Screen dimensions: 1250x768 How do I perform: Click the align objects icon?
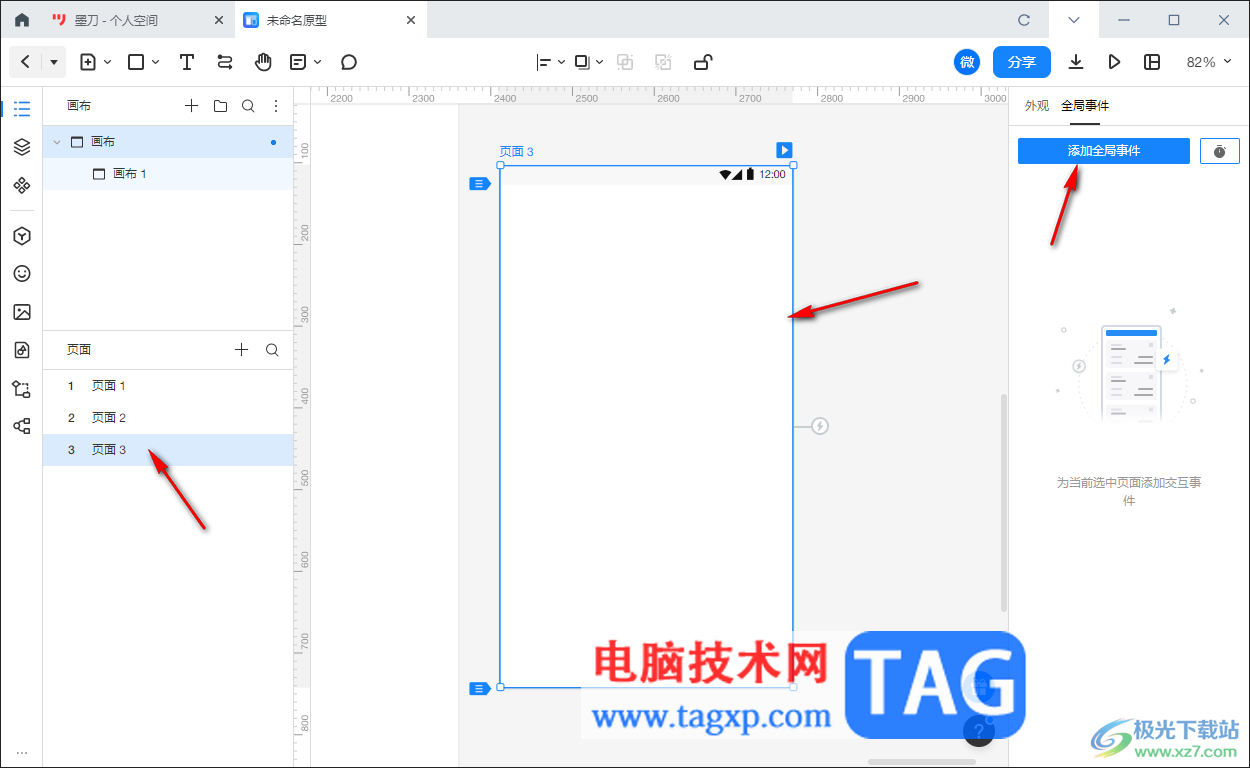coord(545,62)
